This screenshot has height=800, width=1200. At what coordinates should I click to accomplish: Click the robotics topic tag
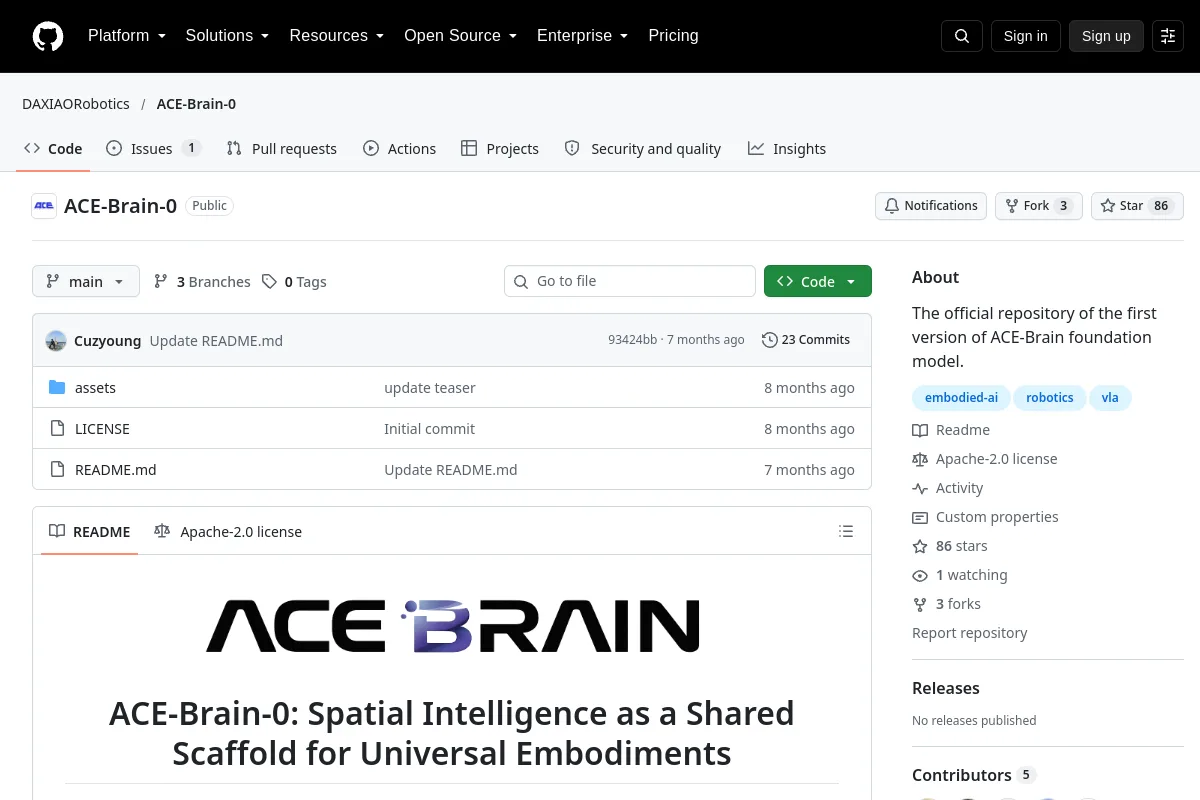pos(1050,398)
